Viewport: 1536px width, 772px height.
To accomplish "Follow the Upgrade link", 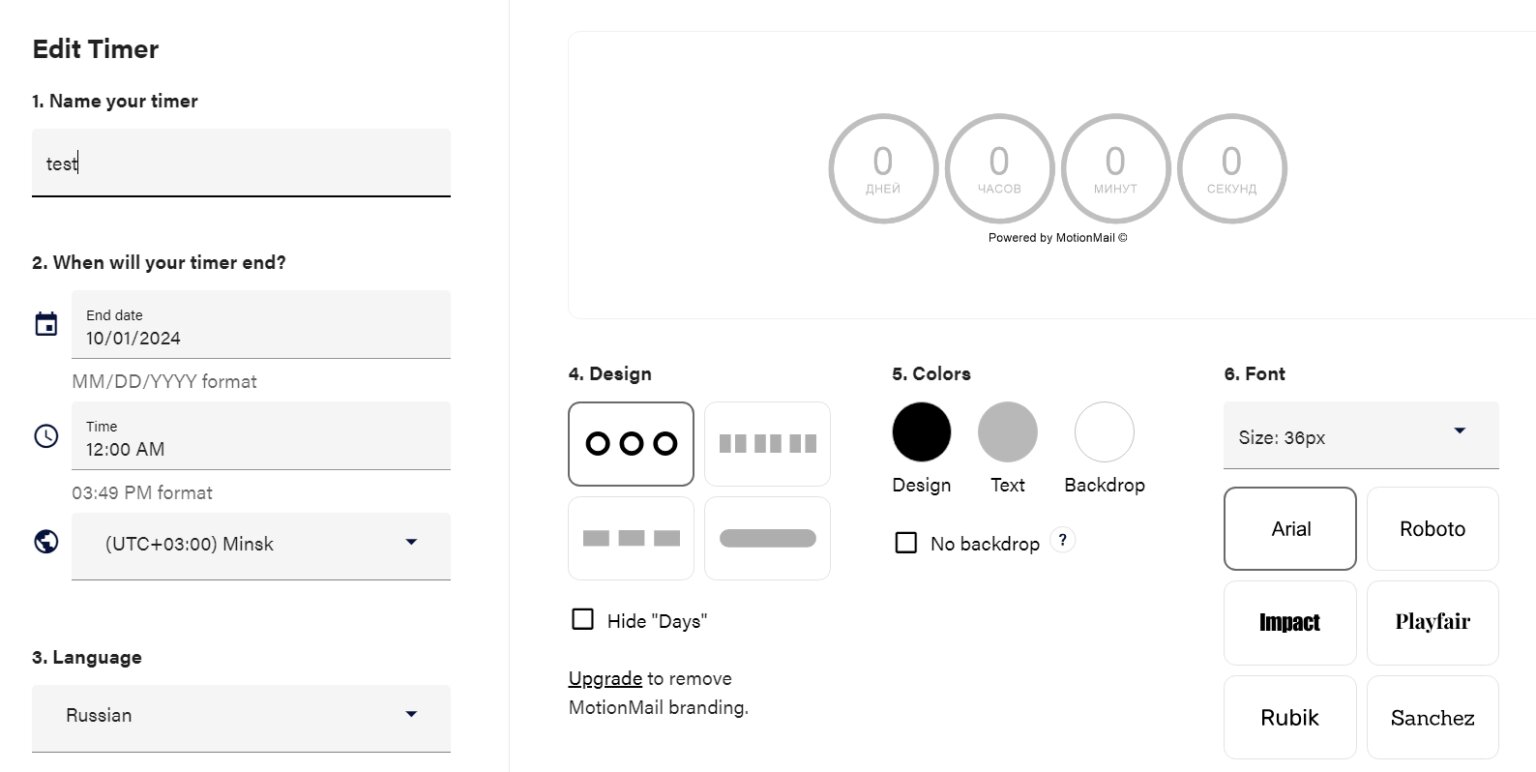I will point(605,679).
